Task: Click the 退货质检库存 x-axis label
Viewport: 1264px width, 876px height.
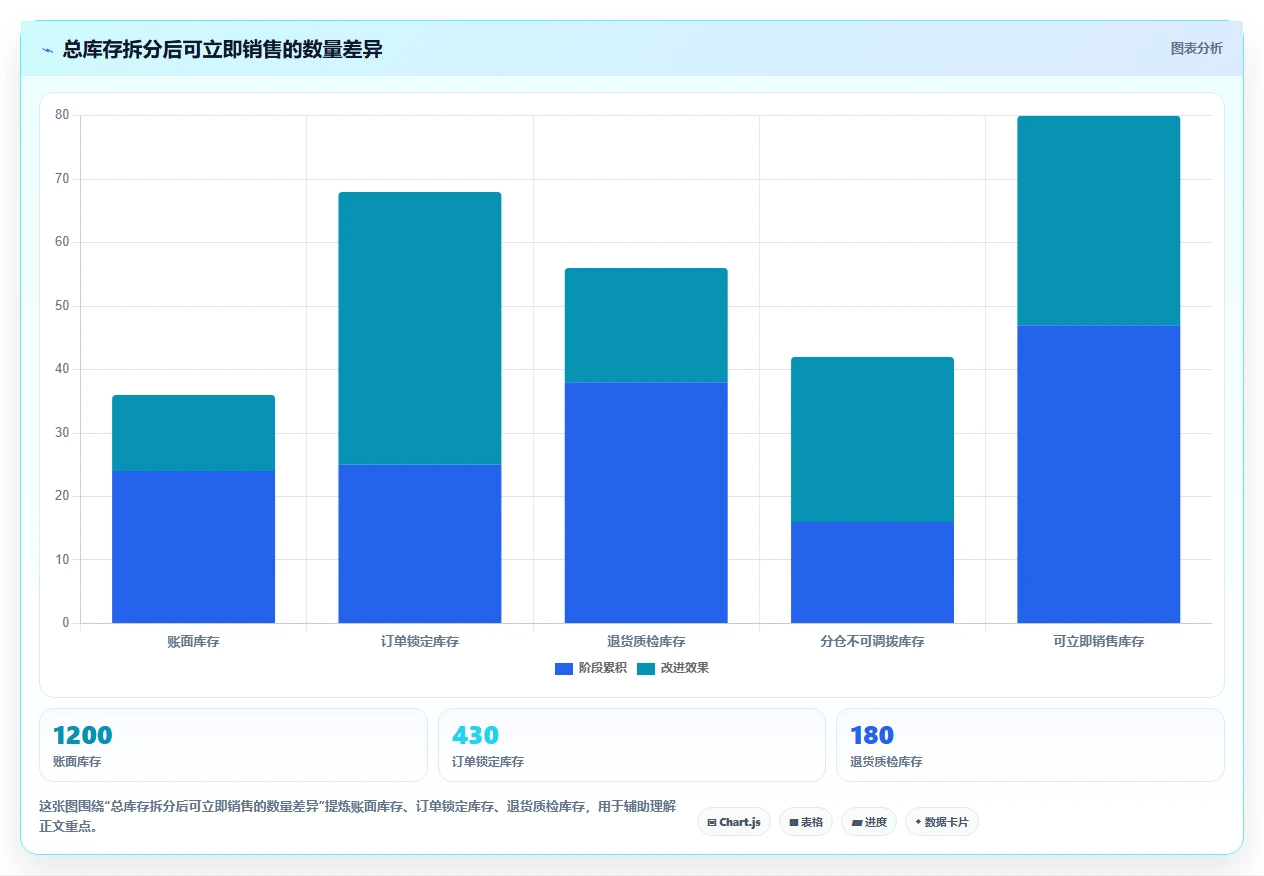Action: [x=646, y=642]
